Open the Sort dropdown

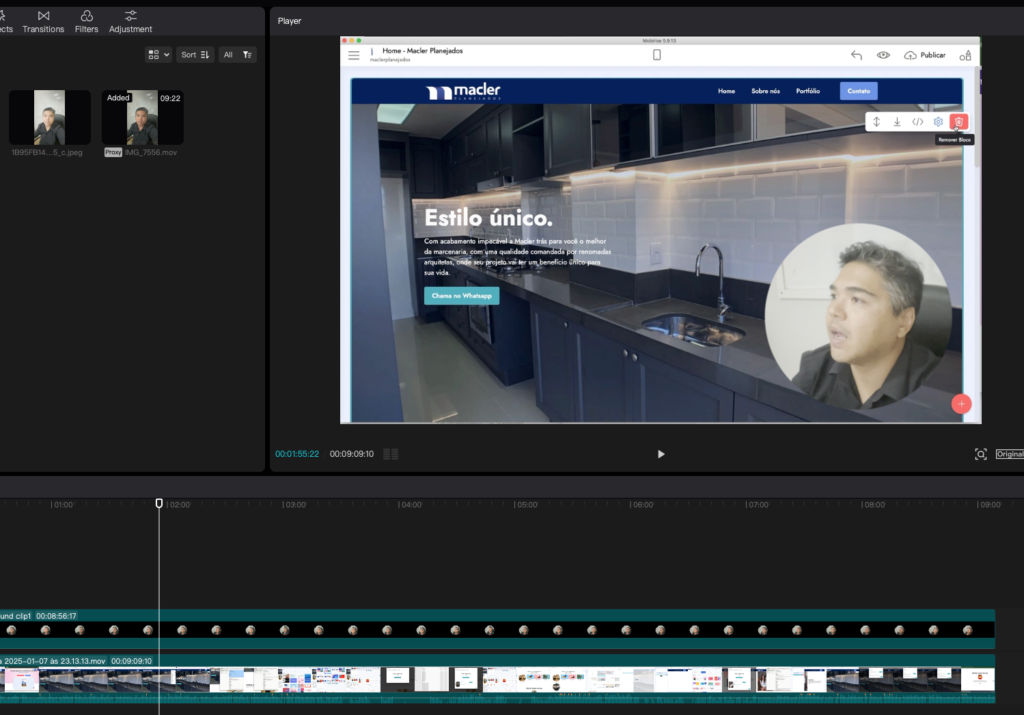click(195, 55)
